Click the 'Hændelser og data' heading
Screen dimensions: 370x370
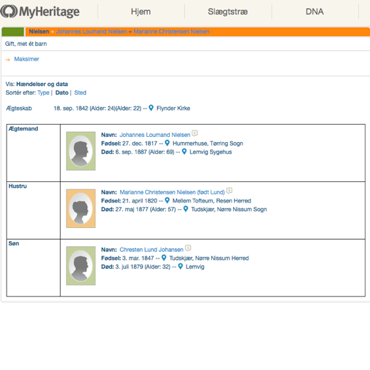[x=42, y=84]
